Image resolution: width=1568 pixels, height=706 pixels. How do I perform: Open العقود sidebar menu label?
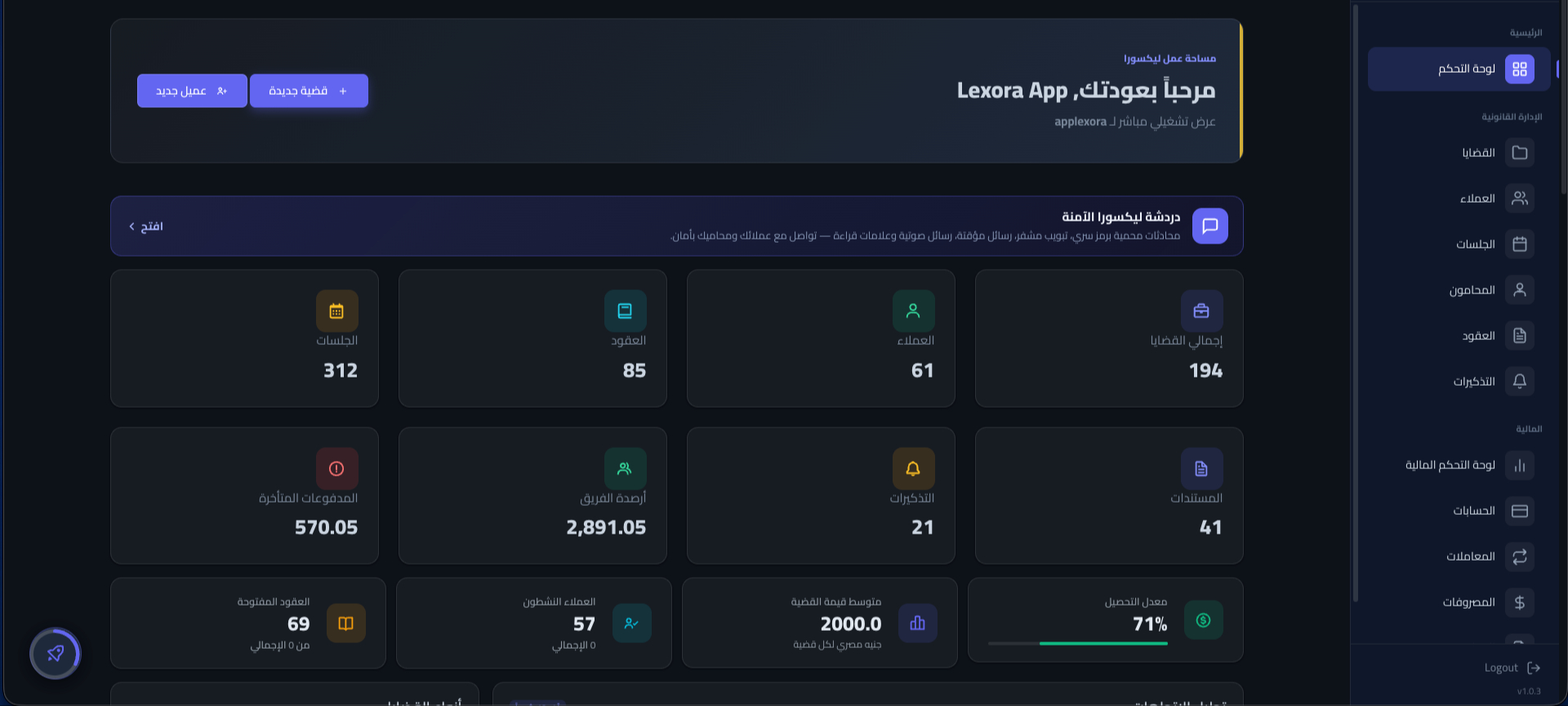1478,336
